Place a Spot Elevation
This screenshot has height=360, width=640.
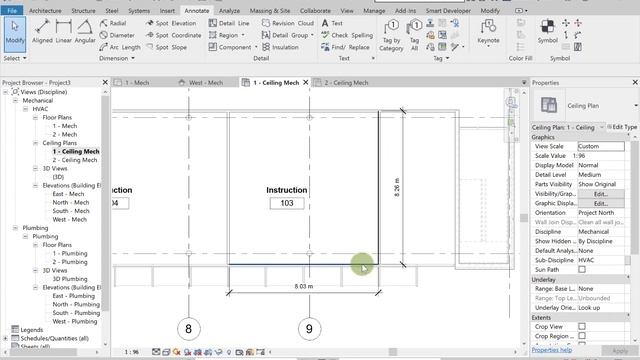pos(171,23)
